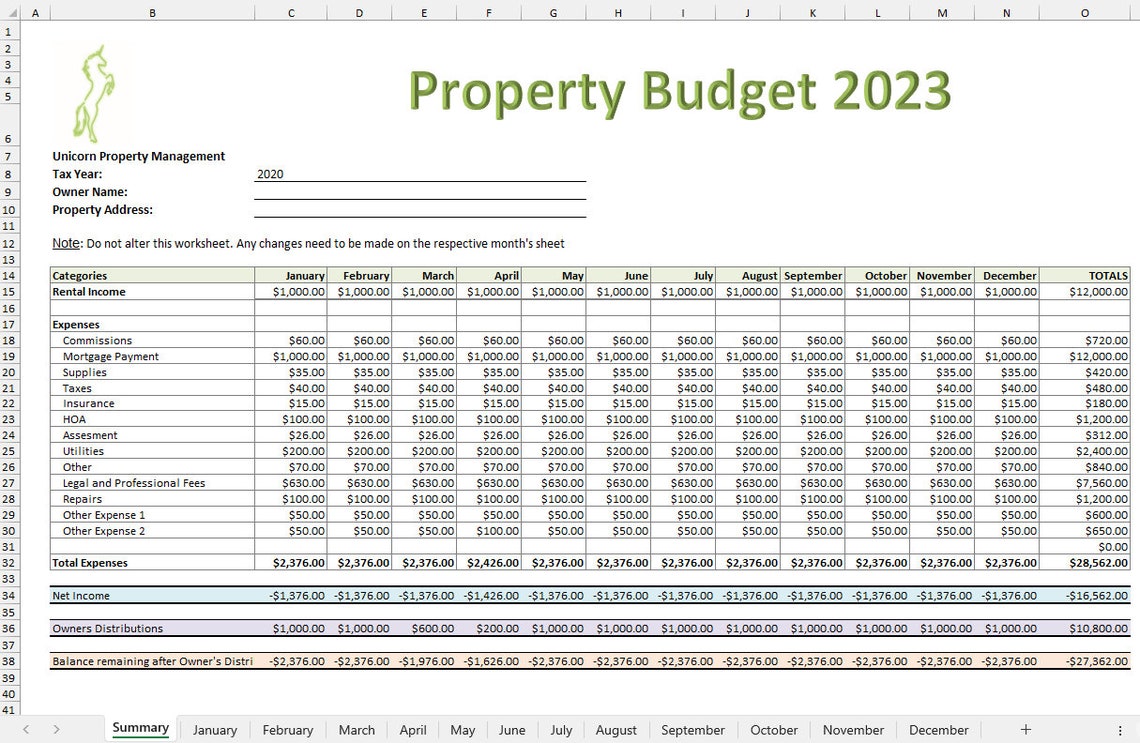1140x743 pixels.
Task: Select column C by its header
Action: coord(291,13)
